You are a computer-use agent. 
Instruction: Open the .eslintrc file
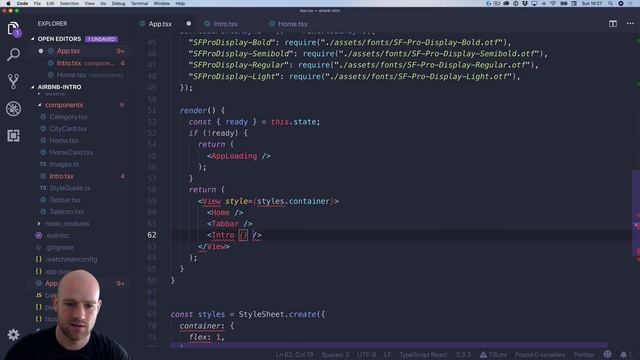coord(57,236)
